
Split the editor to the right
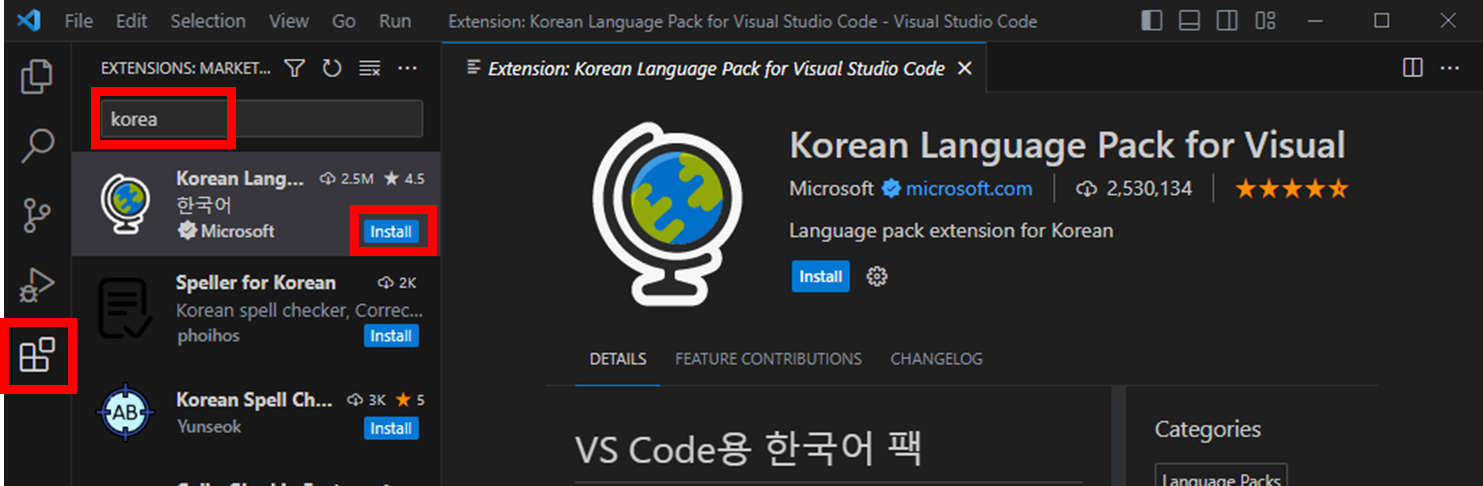(x=1413, y=68)
